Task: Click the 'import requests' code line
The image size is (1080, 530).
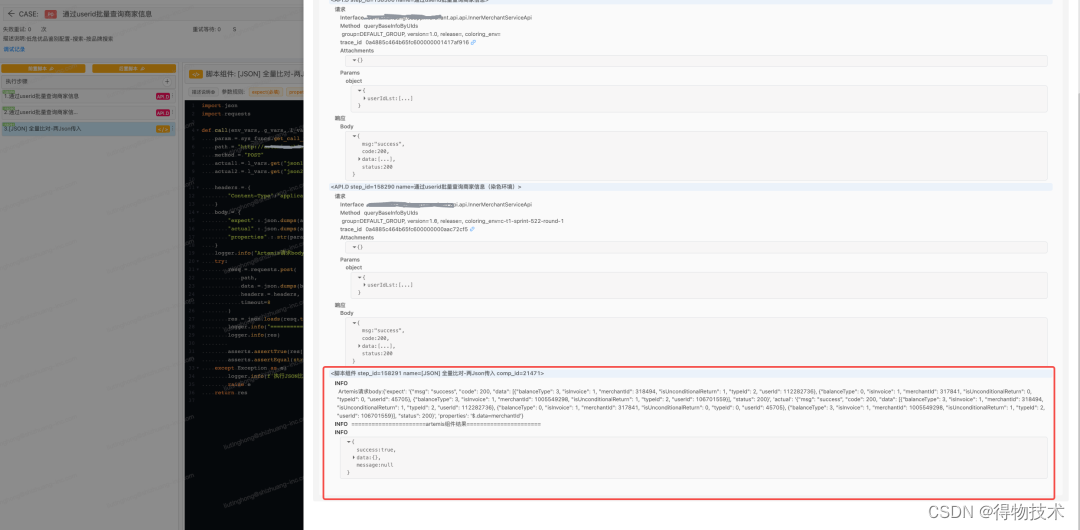Action: [x=228, y=113]
